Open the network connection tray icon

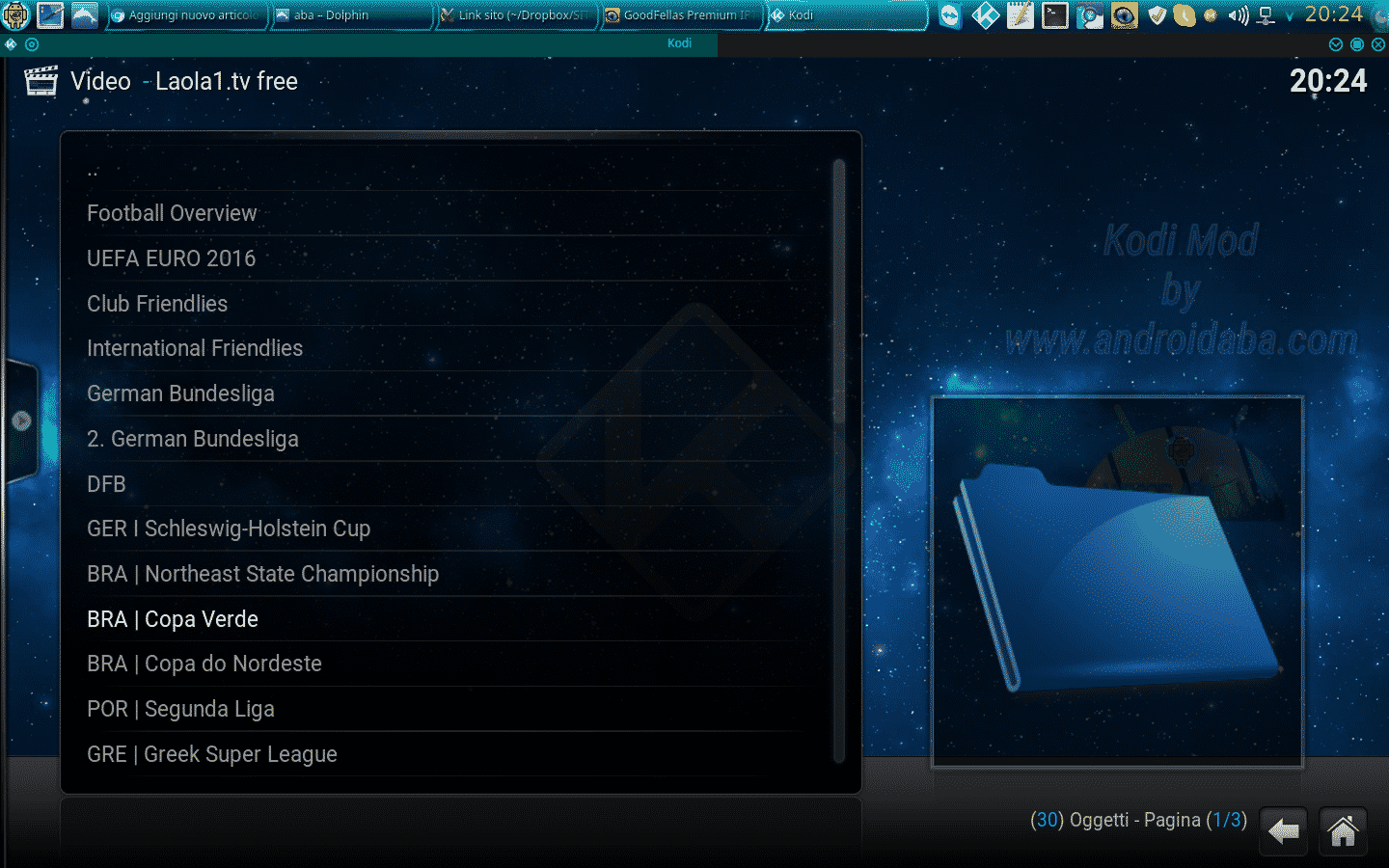click(1266, 15)
